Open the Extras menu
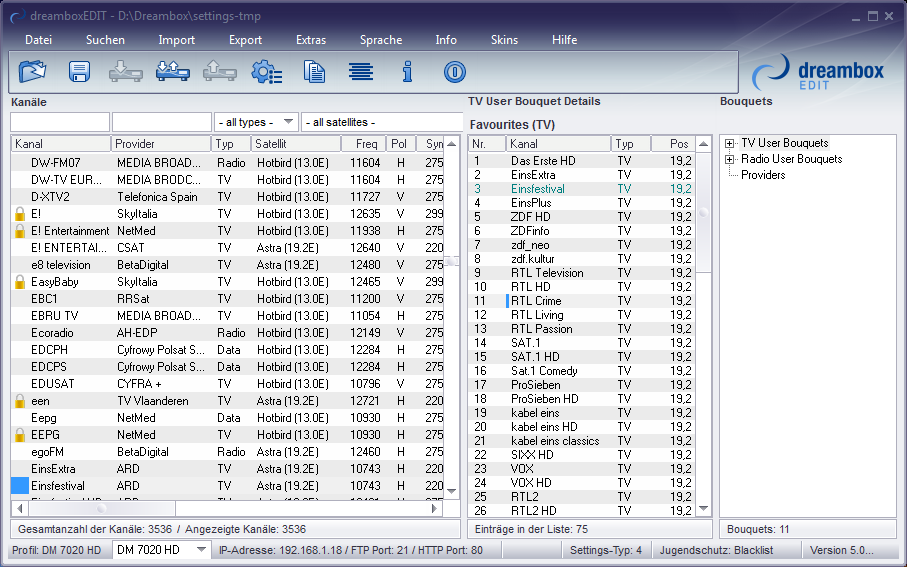 tap(311, 40)
